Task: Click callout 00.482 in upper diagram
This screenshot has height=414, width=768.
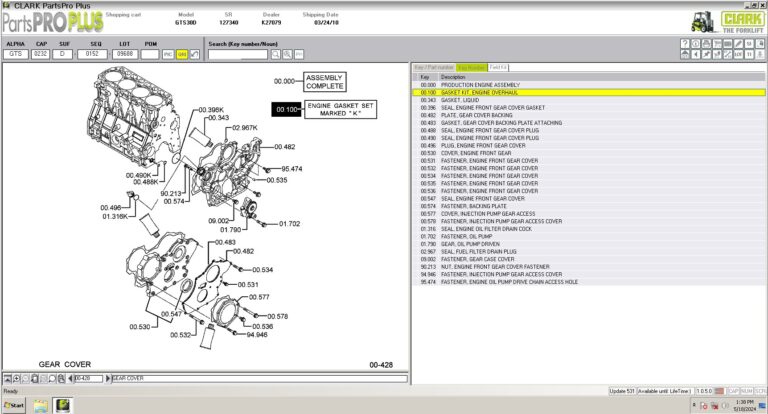Action: 285,146
